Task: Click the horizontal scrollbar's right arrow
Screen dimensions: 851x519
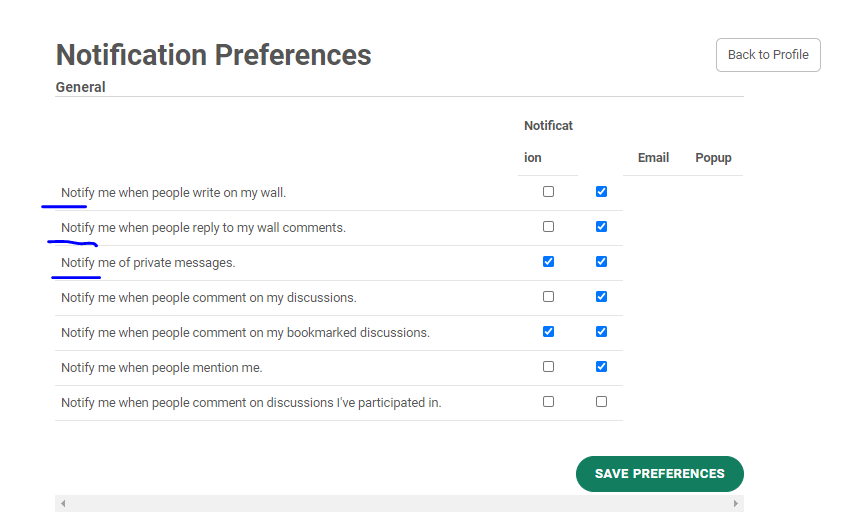Action: [736, 503]
